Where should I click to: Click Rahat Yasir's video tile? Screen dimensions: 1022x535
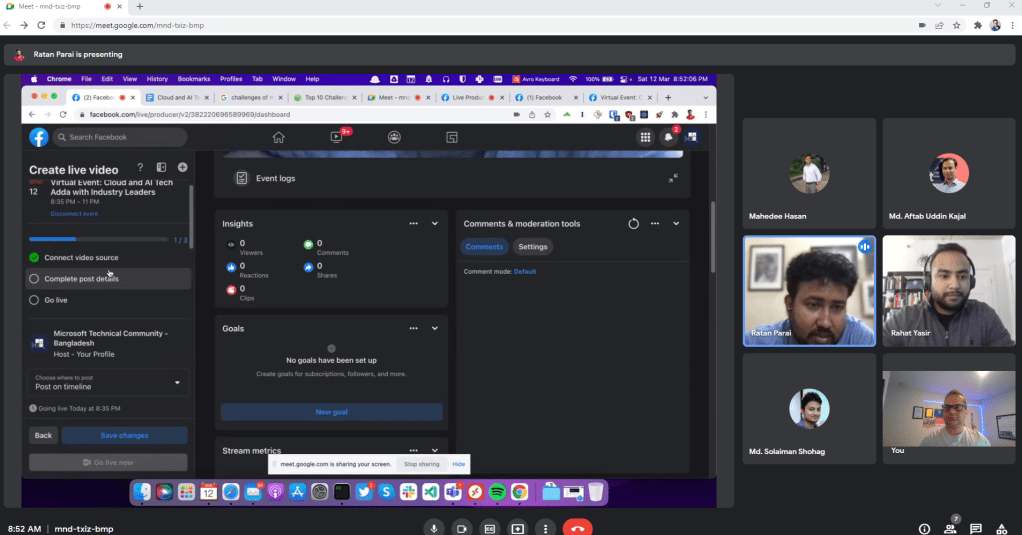click(x=948, y=291)
